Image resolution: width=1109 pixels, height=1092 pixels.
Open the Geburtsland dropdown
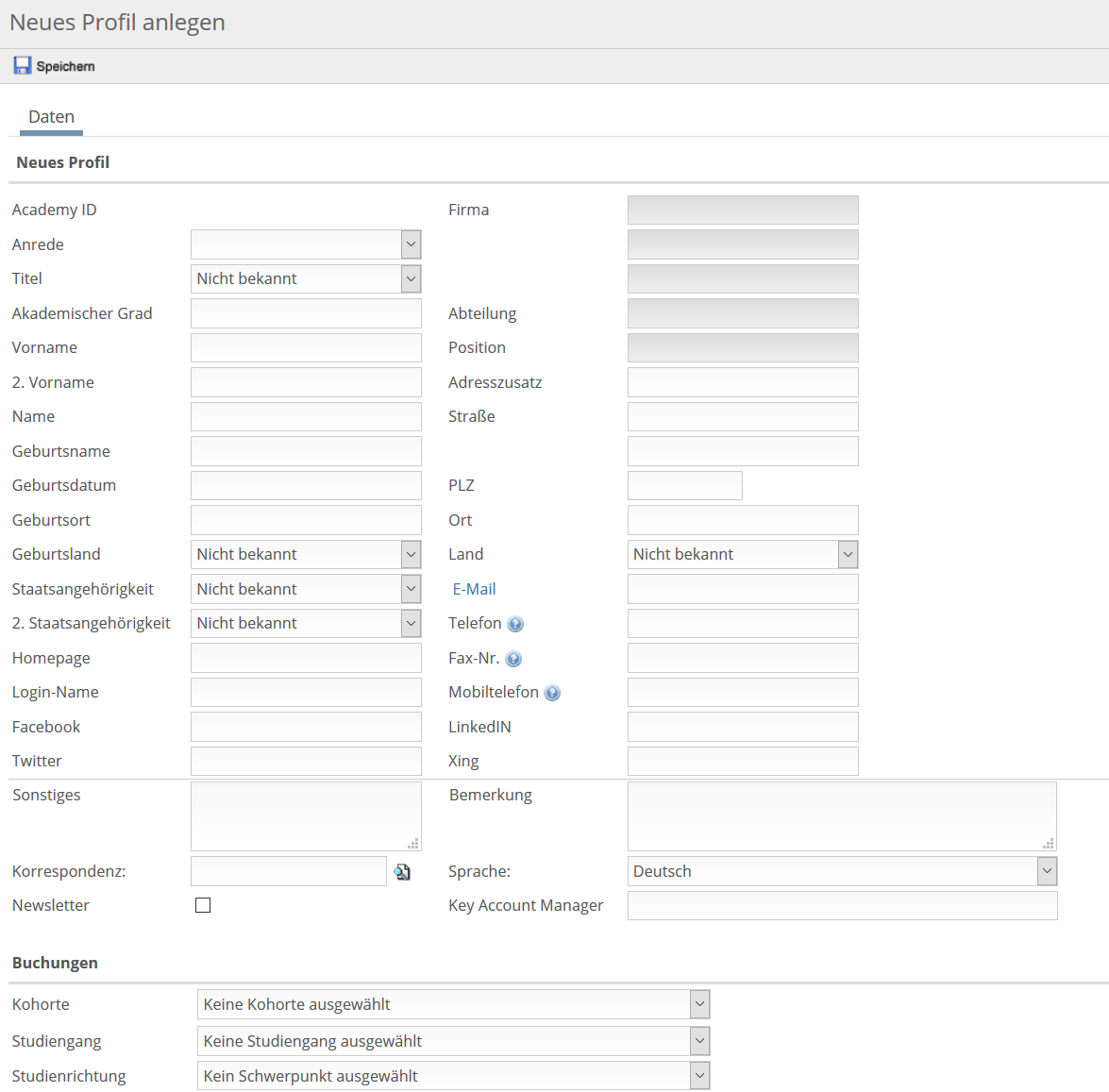pos(306,554)
